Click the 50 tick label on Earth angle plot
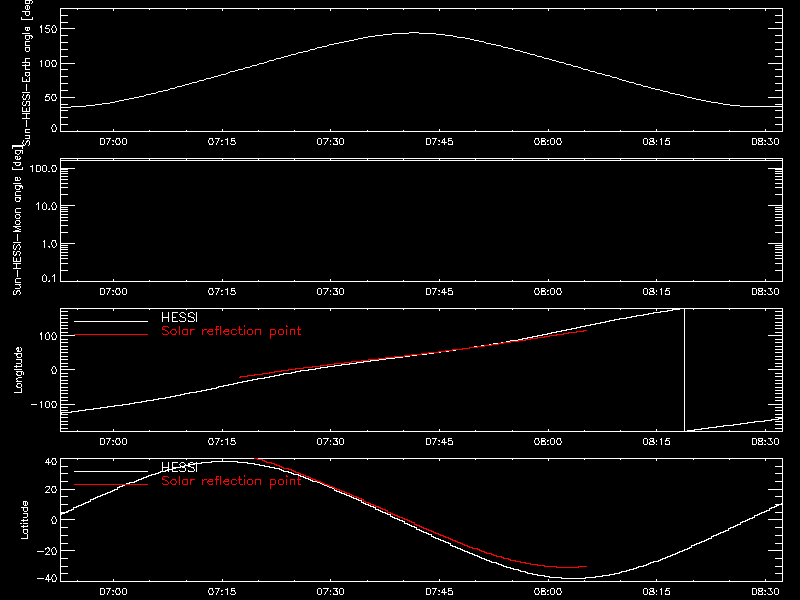This screenshot has width=800, height=600. tap(51, 97)
